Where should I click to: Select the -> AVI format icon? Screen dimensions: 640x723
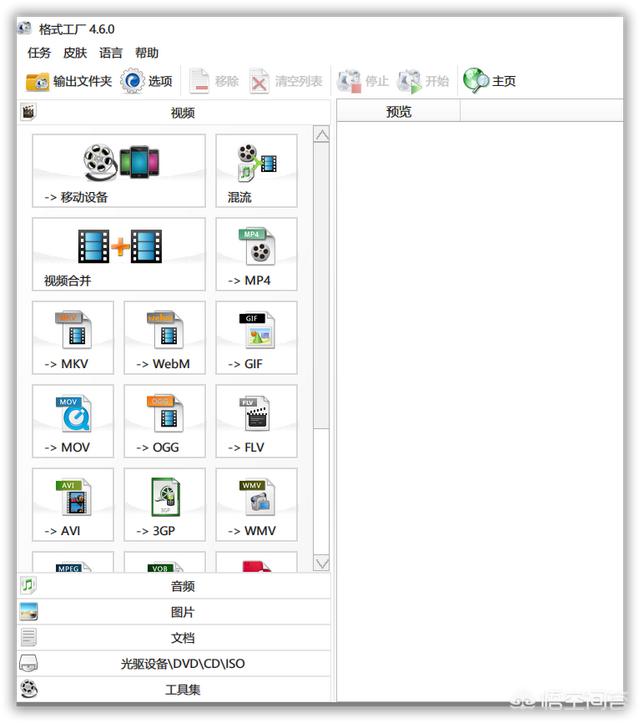(73, 504)
